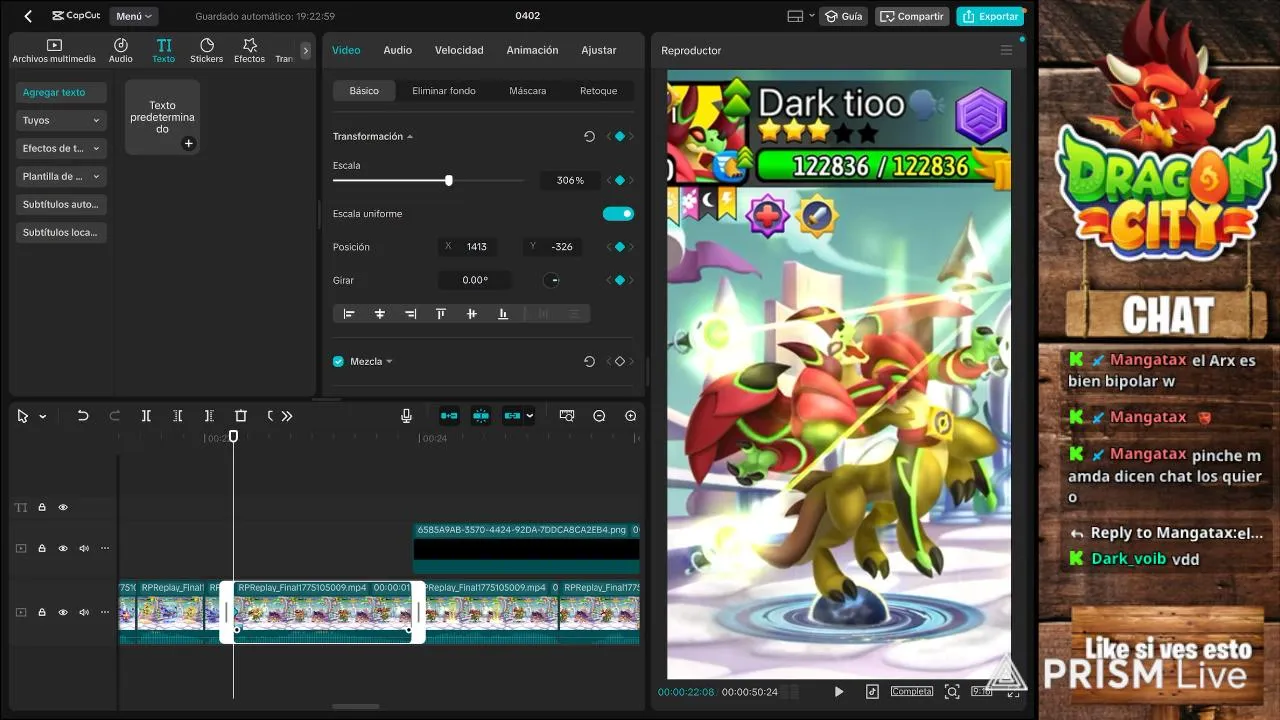
Task: Expand the Mezcla section arrow
Action: (x=390, y=362)
